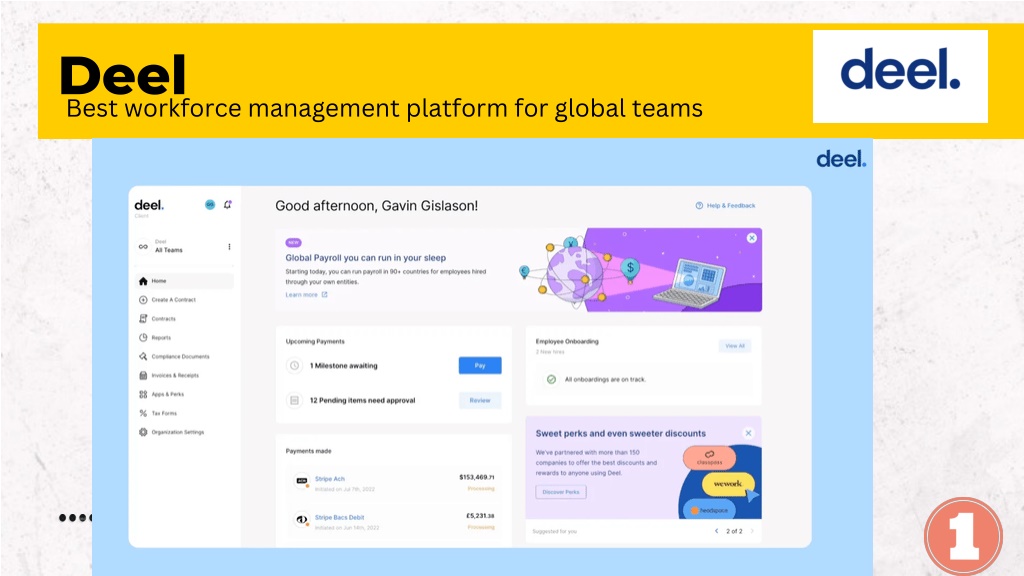Click the £5,231.38 amount
Viewport: 1024px width, 576px height.
[x=480, y=516]
